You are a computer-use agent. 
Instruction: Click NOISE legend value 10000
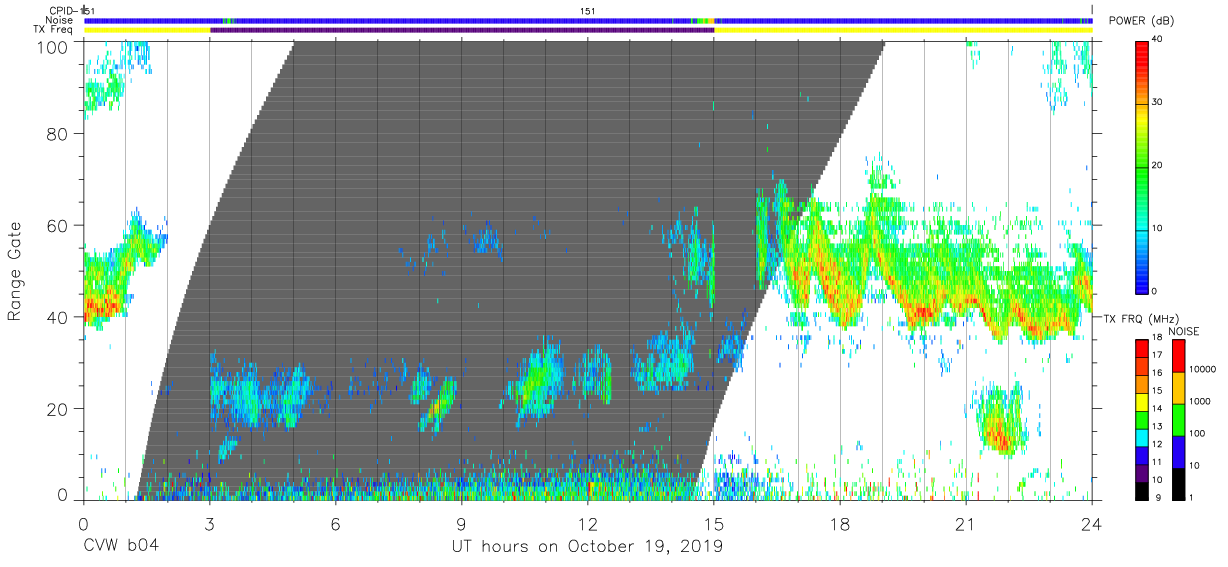pos(1201,369)
